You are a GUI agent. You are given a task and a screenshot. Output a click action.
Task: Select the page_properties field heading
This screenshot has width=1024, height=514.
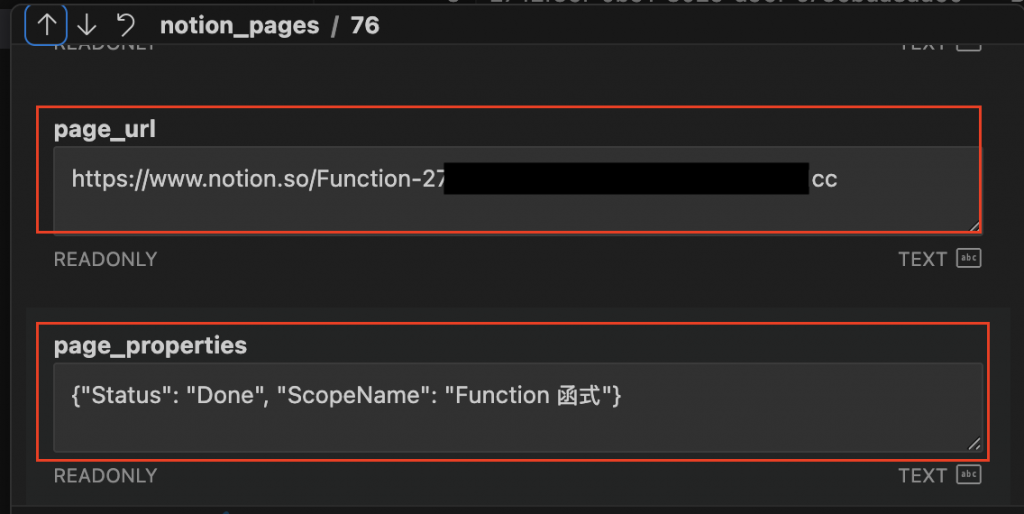click(x=150, y=345)
